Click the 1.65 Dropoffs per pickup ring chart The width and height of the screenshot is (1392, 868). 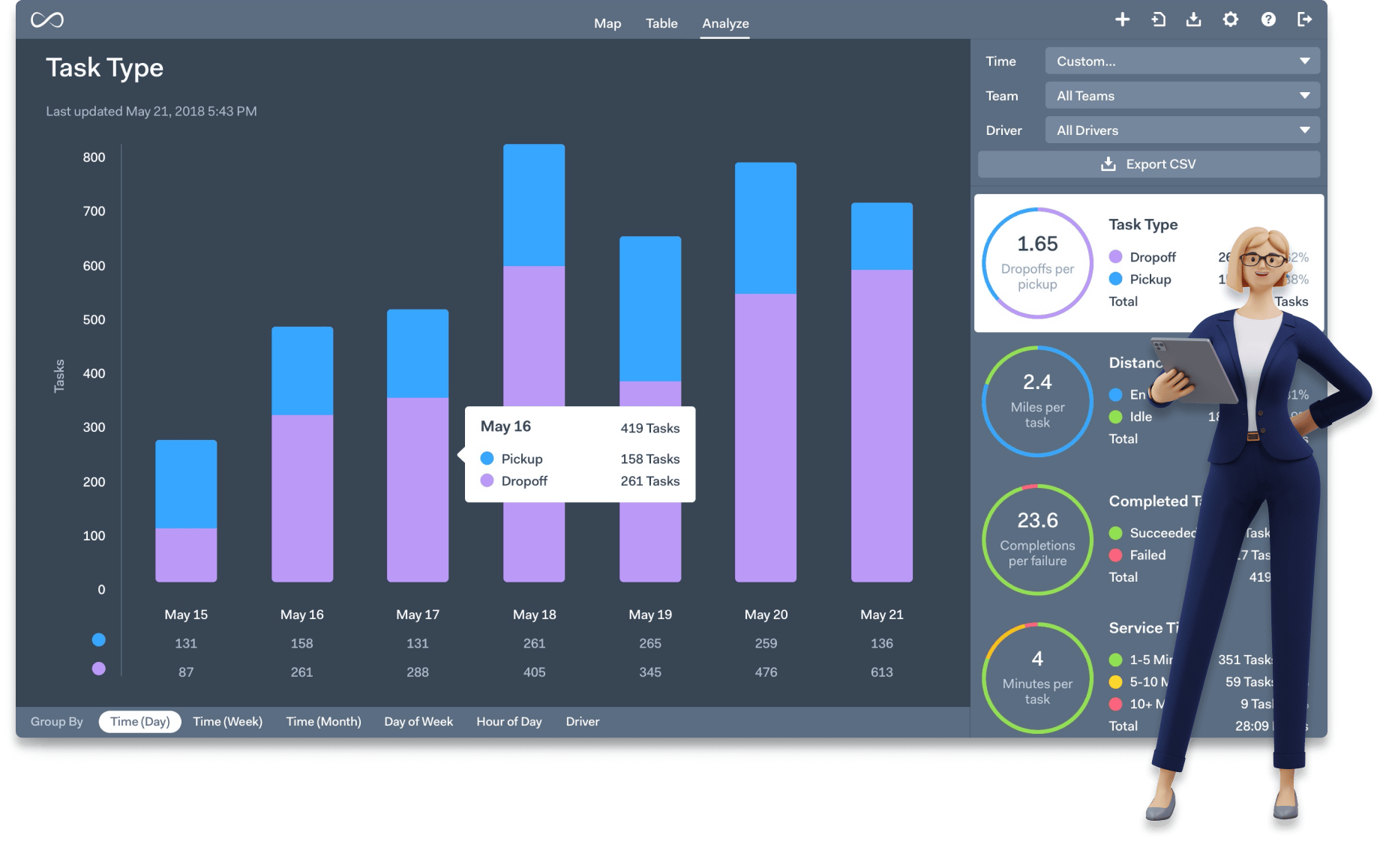coord(1037,263)
